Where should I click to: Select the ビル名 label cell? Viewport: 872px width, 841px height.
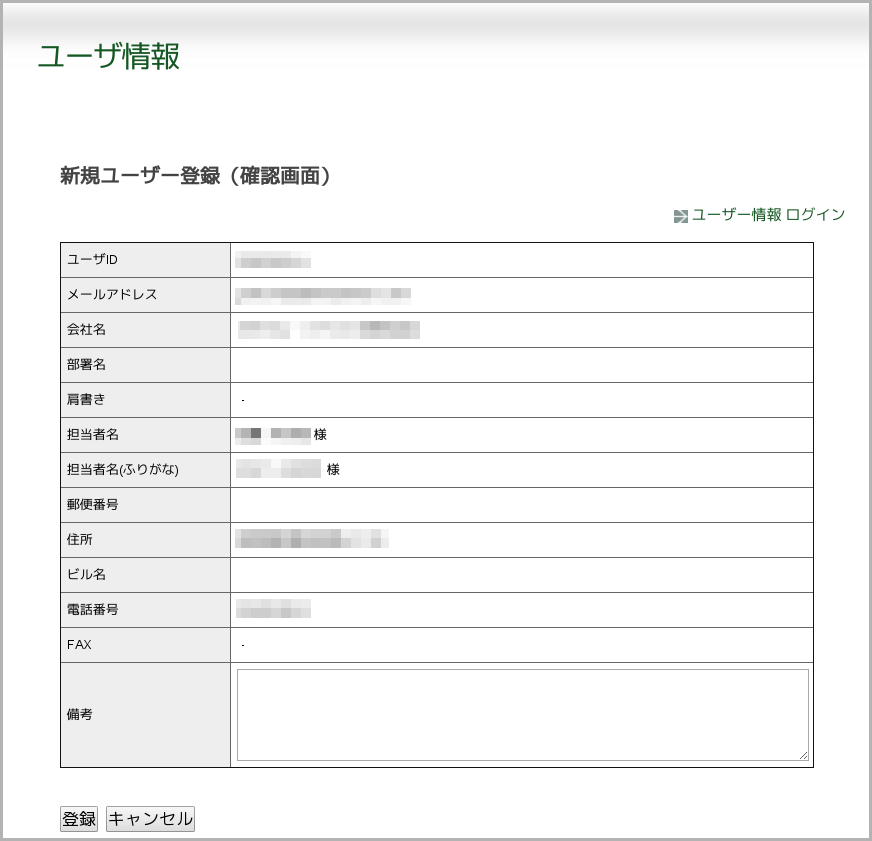pyautogui.click(x=86, y=575)
